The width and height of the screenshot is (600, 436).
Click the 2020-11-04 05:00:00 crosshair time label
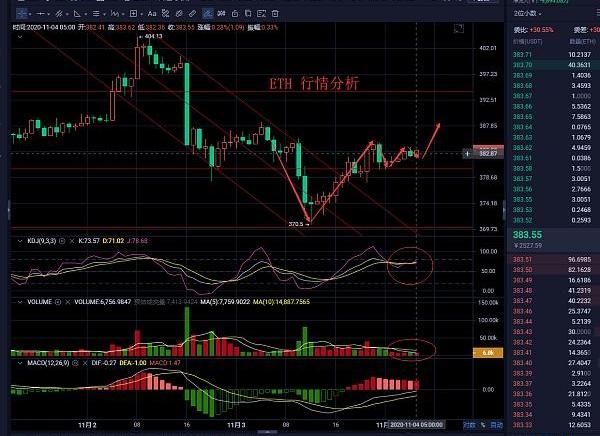[x=416, y=425]
